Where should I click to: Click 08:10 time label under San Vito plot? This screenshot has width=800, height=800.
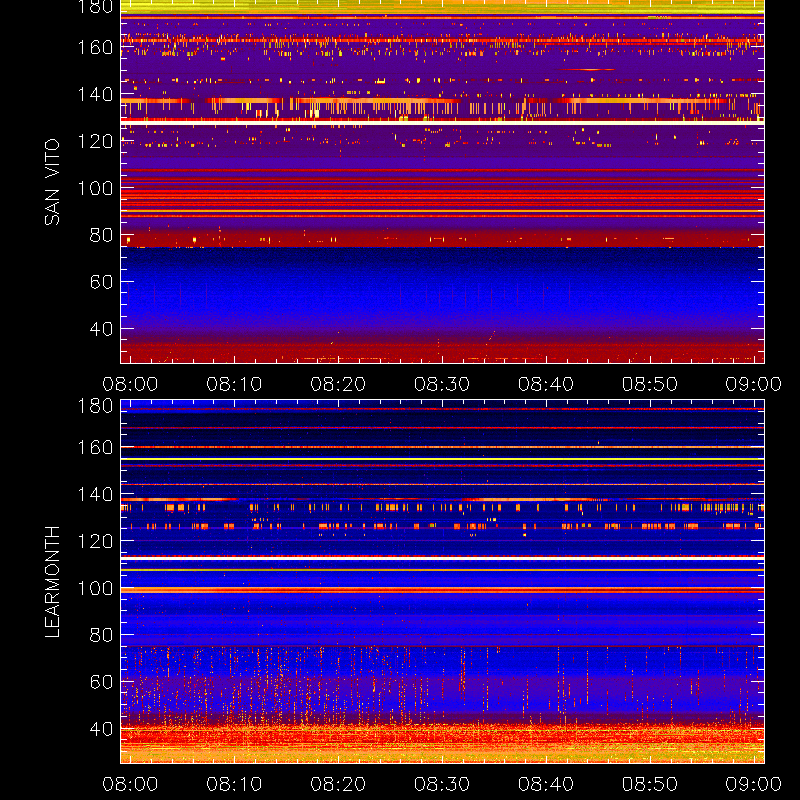tap(234, 384)
